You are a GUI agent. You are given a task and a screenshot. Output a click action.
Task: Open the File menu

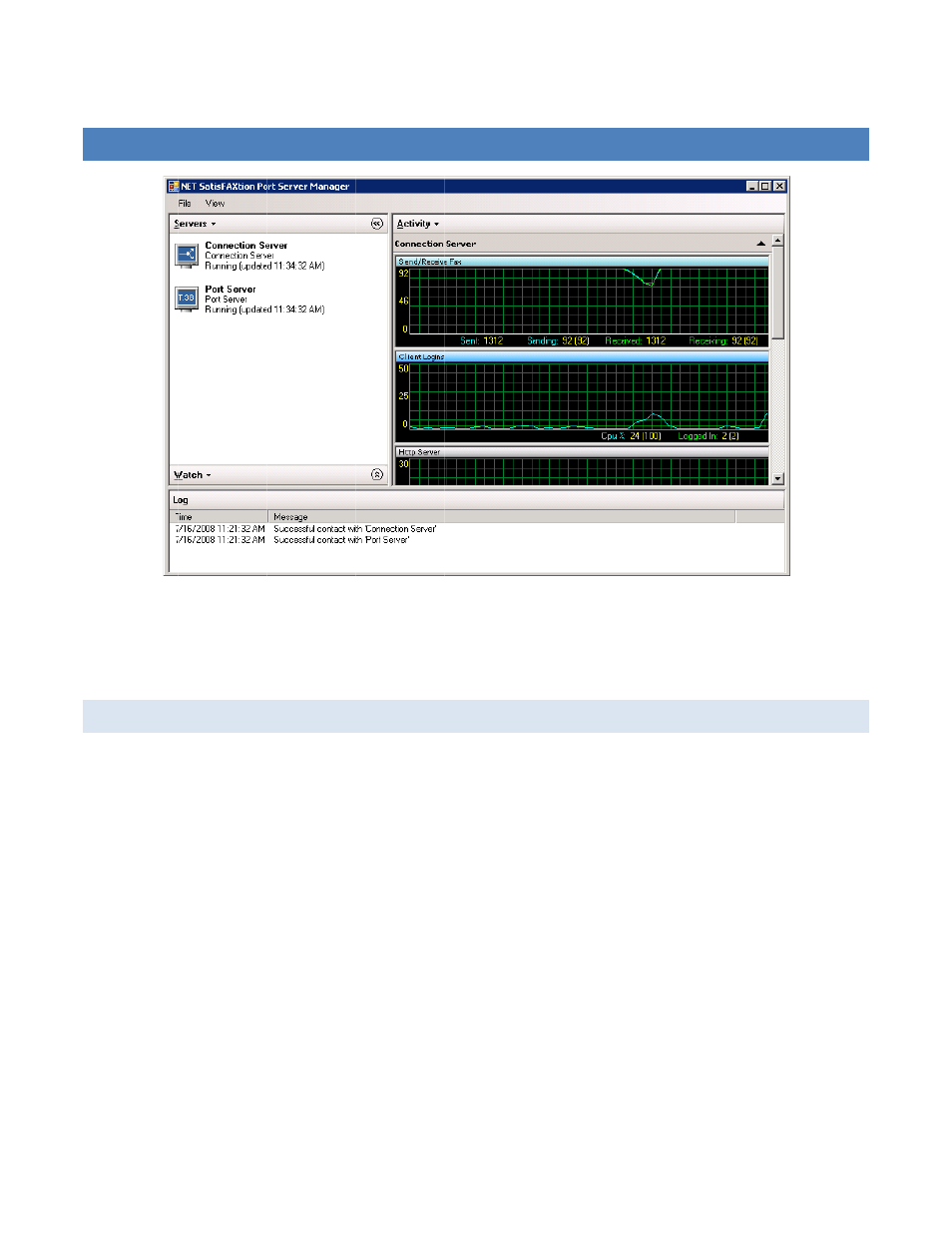coord(185,204)
